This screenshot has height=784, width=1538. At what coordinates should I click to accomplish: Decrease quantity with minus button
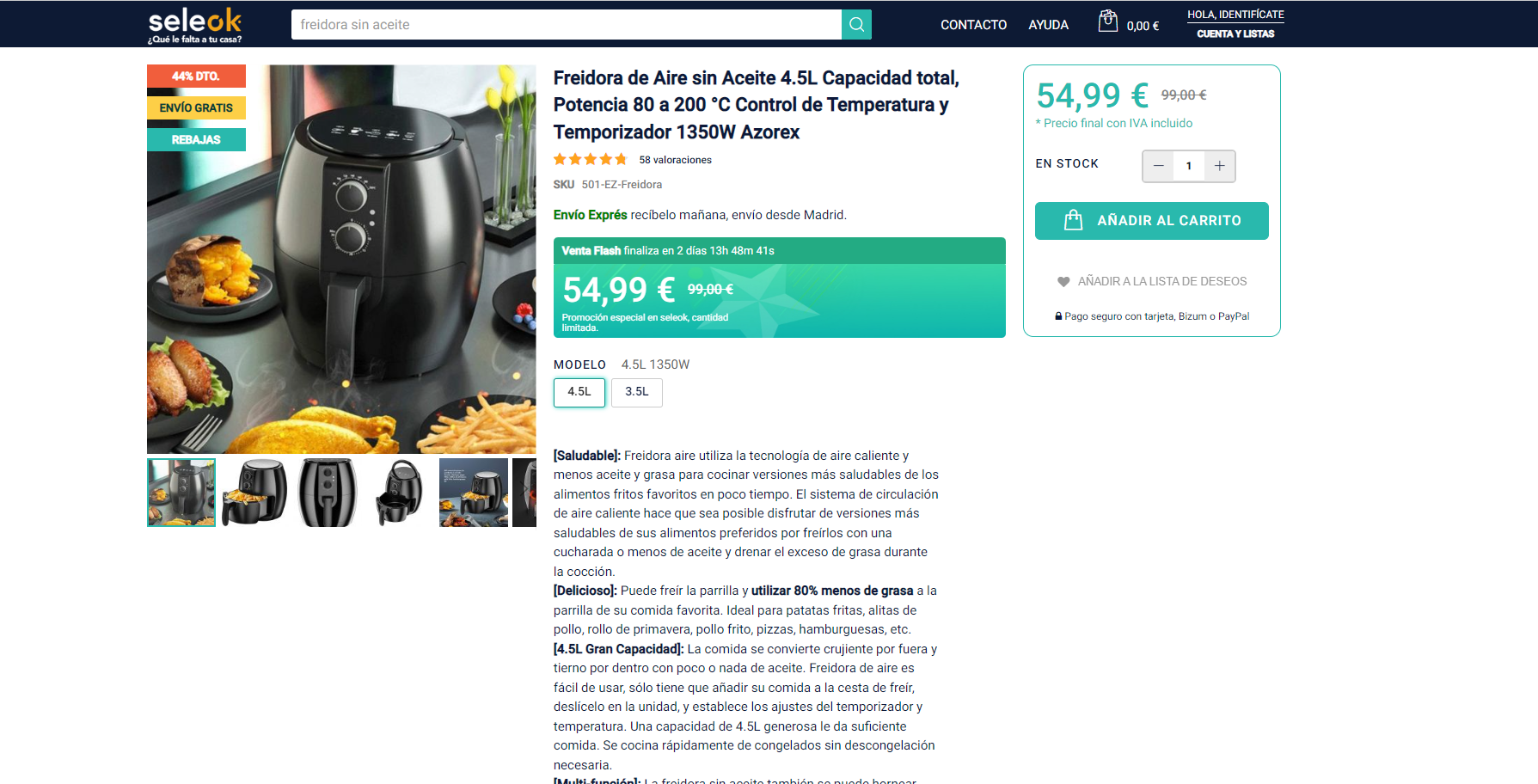point(1158,166)
